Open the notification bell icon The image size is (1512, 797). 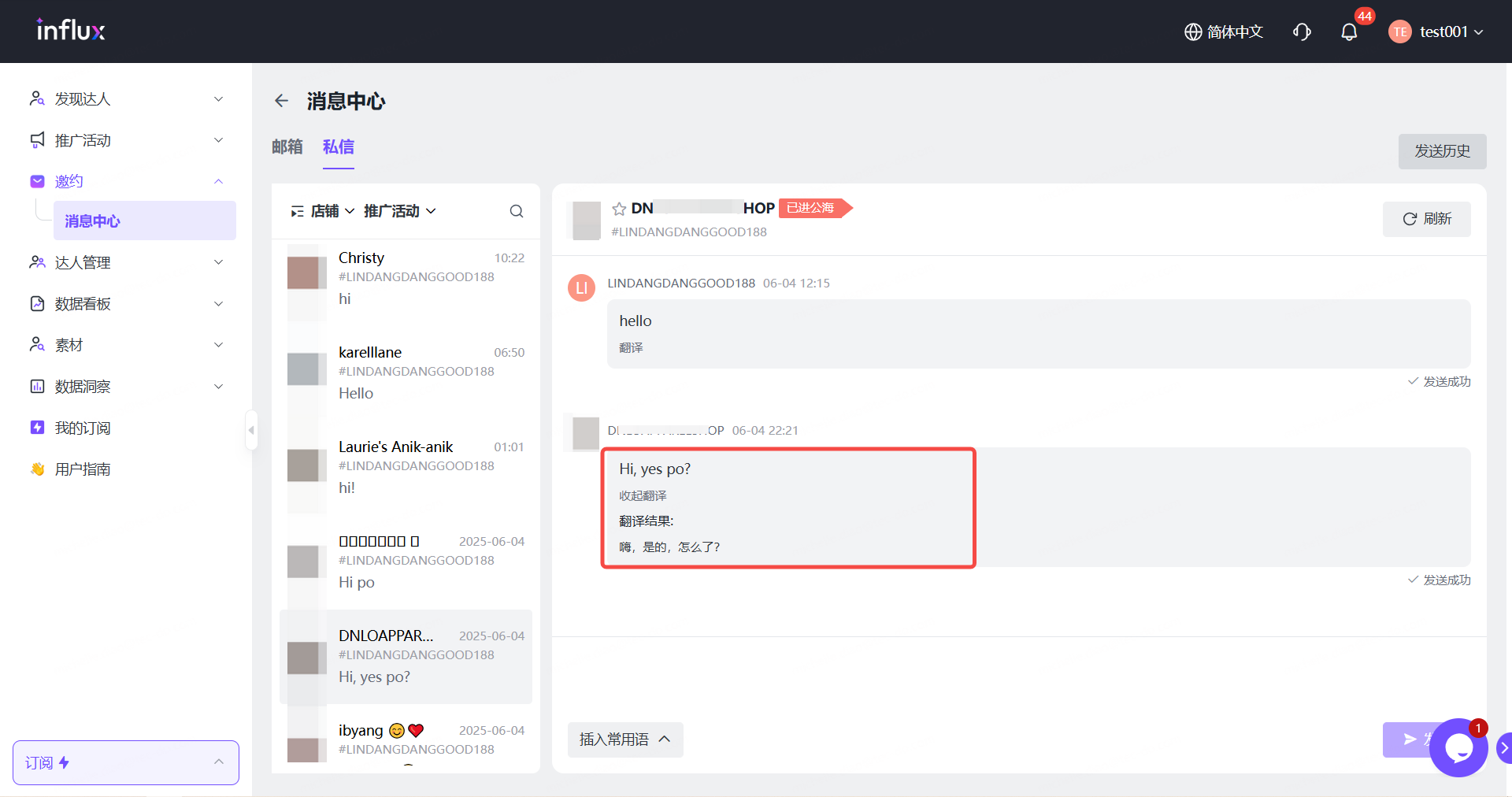[1349, 32]
